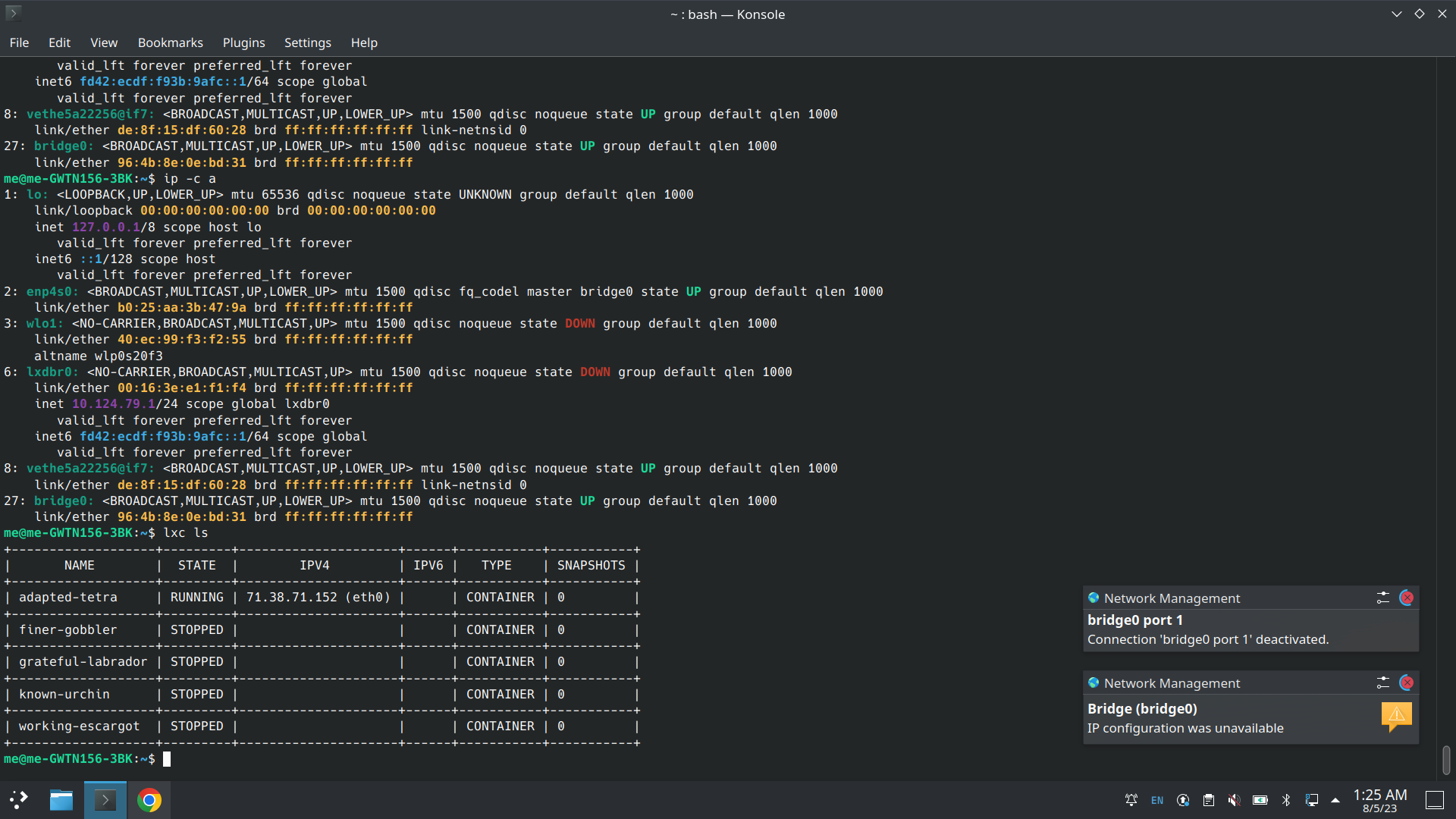Open the Settings menu in Konsole
Image resolution: width=1456 pixels, height=819 pixels.
tap(307, 42)
